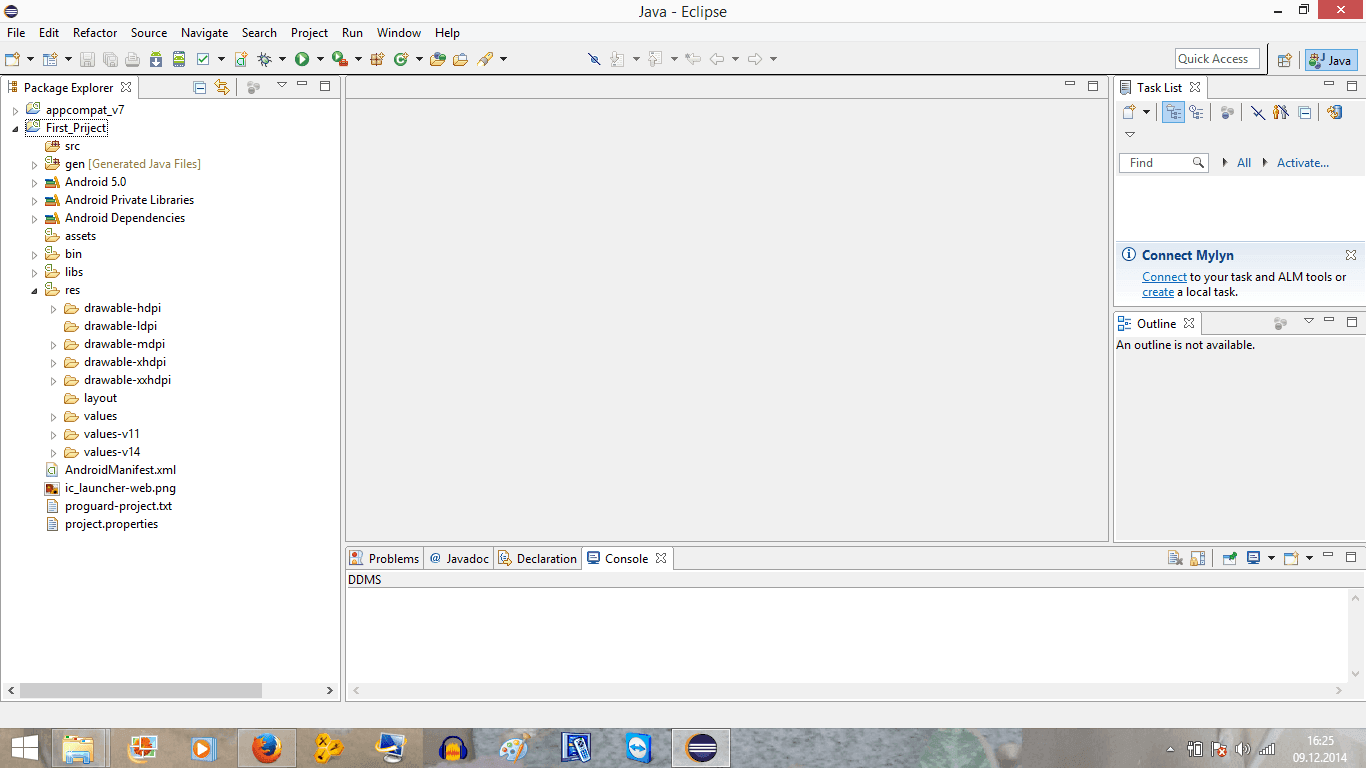
Task: Click the Android lint check icon
Action: (x=203, y=59)
